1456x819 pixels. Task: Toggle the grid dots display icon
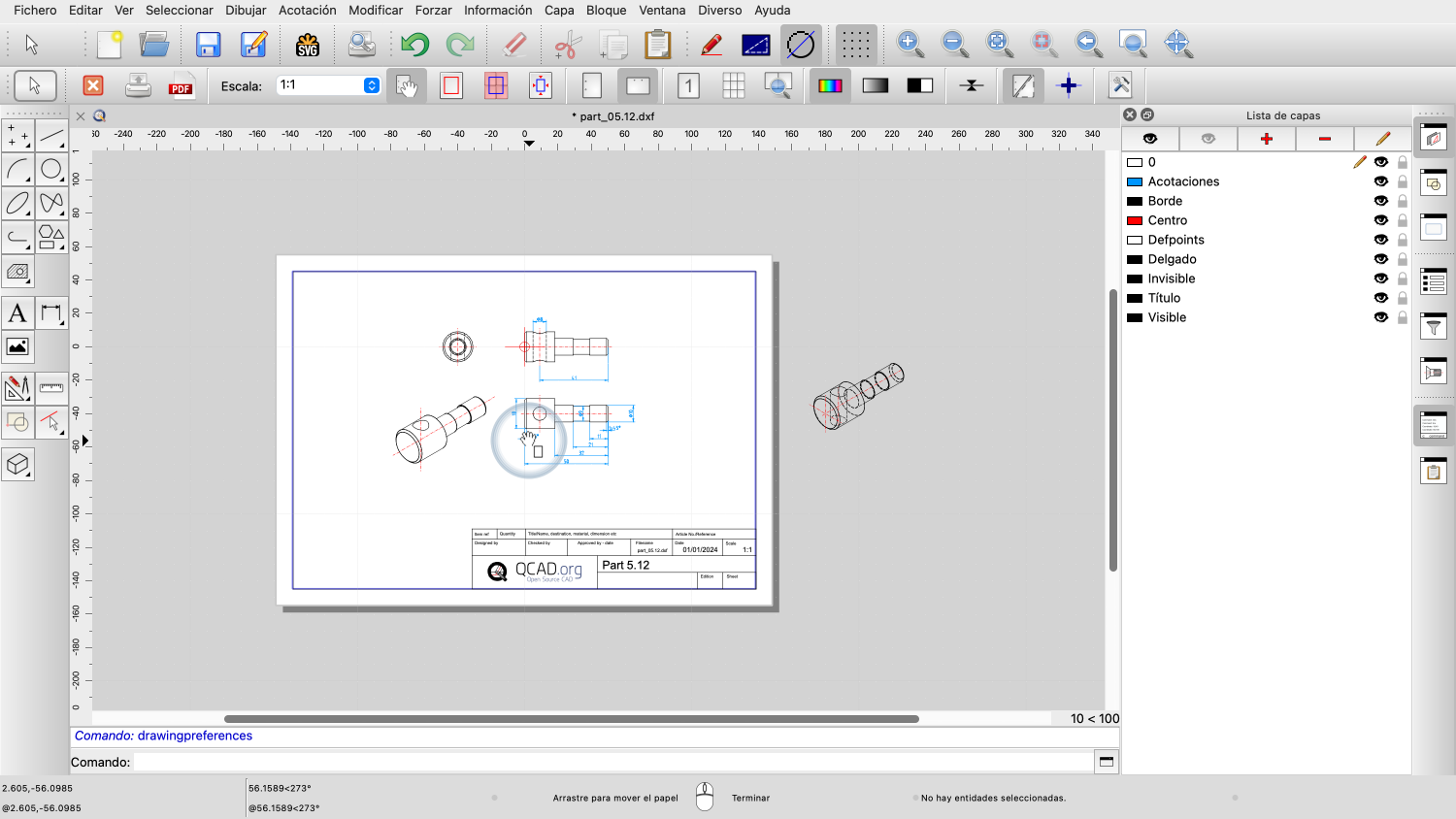point(855,45)
